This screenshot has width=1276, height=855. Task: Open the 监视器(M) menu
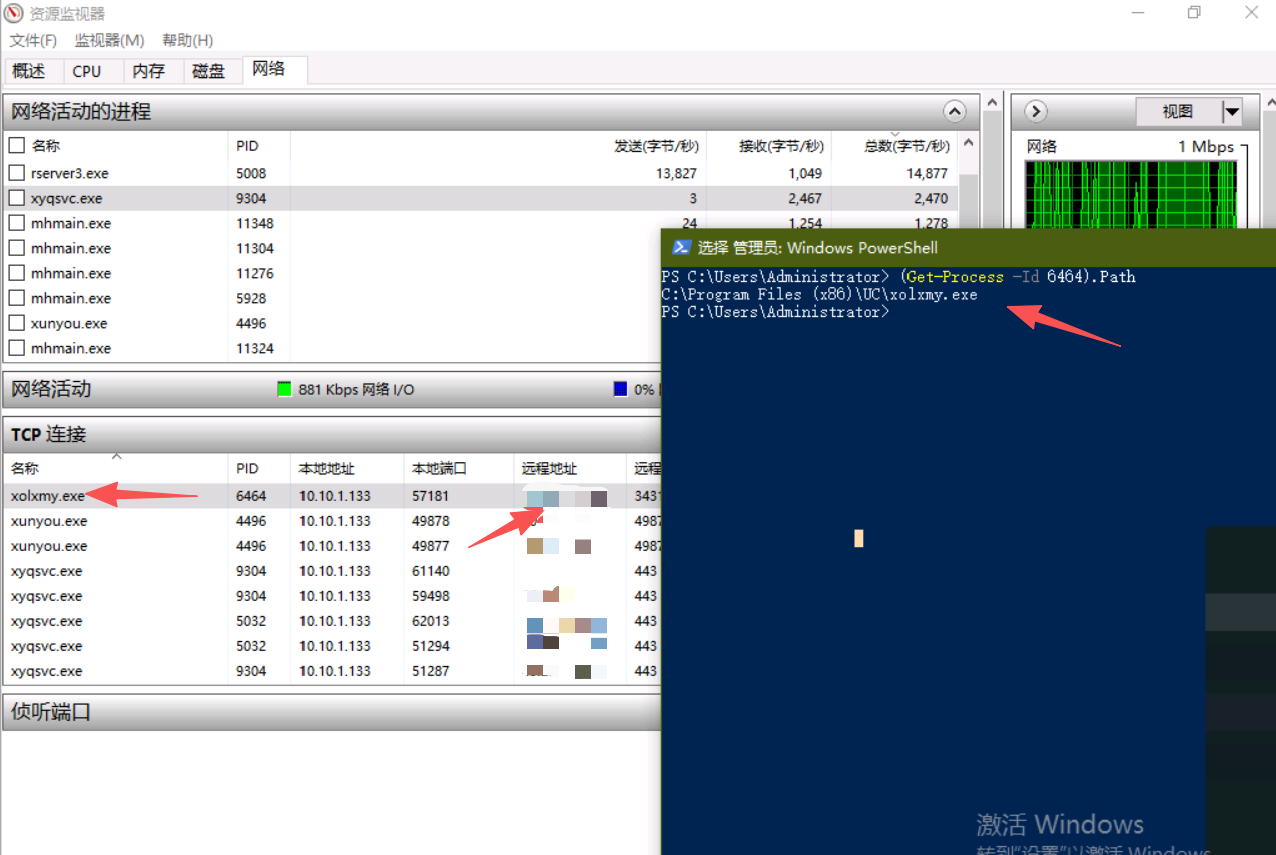[x=109, y=40]
